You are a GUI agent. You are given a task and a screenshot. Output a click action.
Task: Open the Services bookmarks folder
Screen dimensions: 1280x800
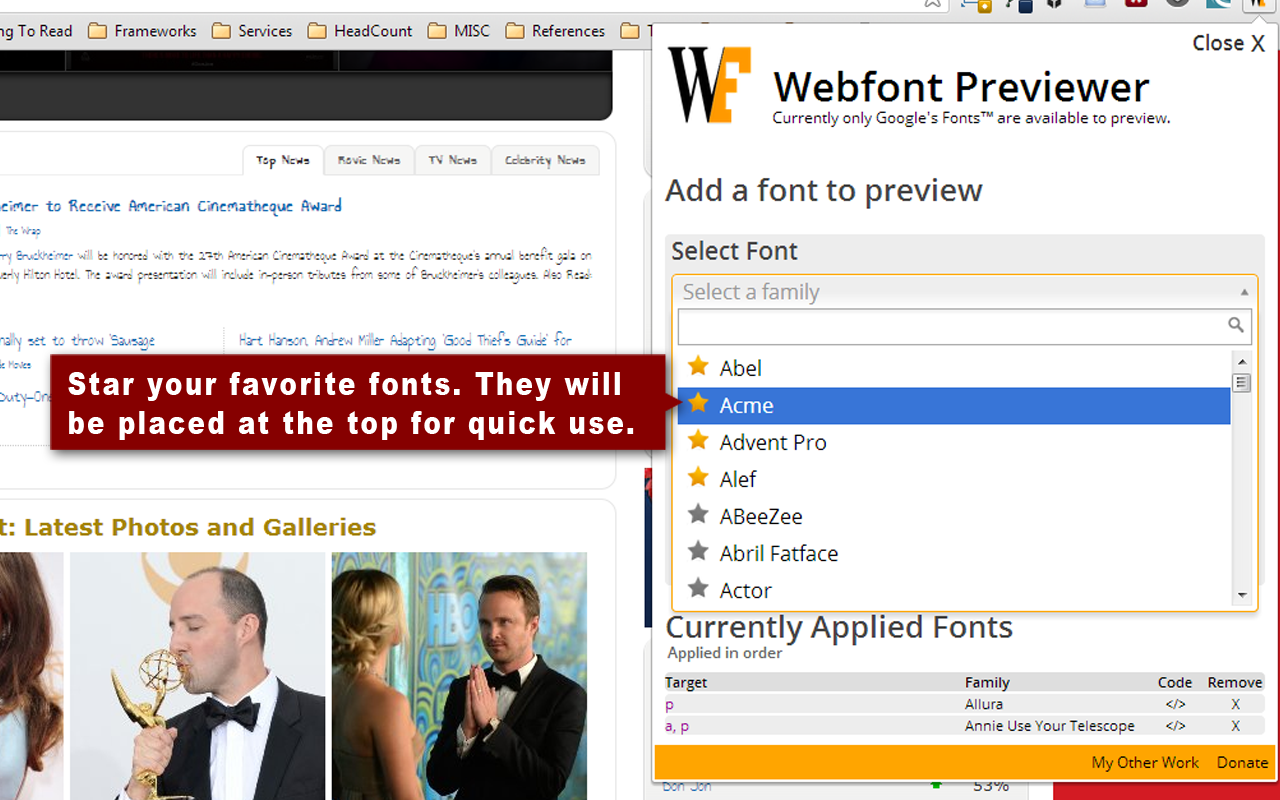252,31
